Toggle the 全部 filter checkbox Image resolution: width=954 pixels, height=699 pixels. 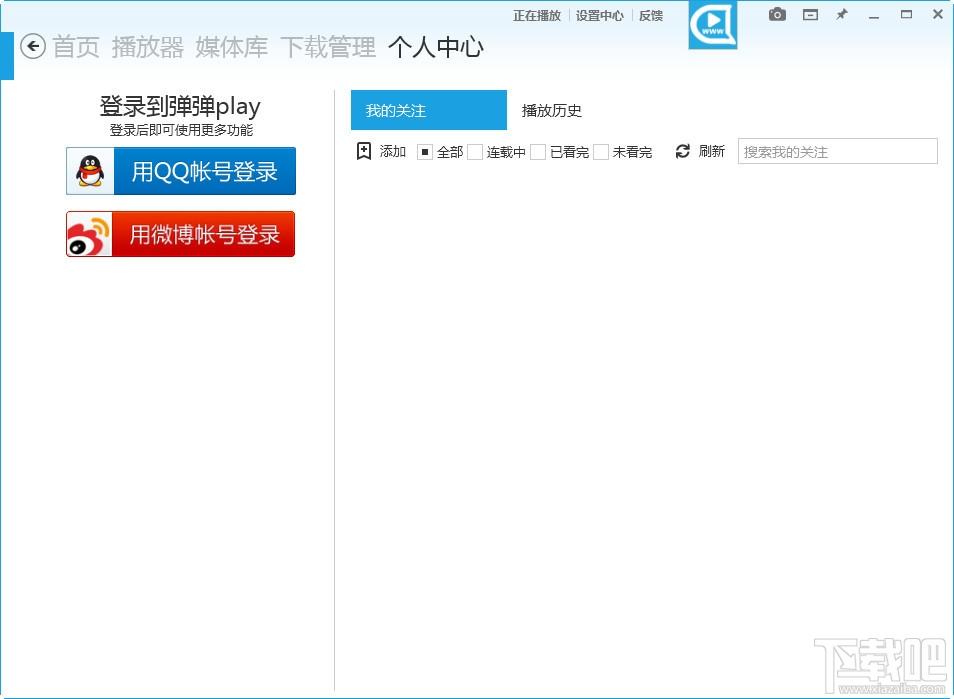(x=425, y=152)
